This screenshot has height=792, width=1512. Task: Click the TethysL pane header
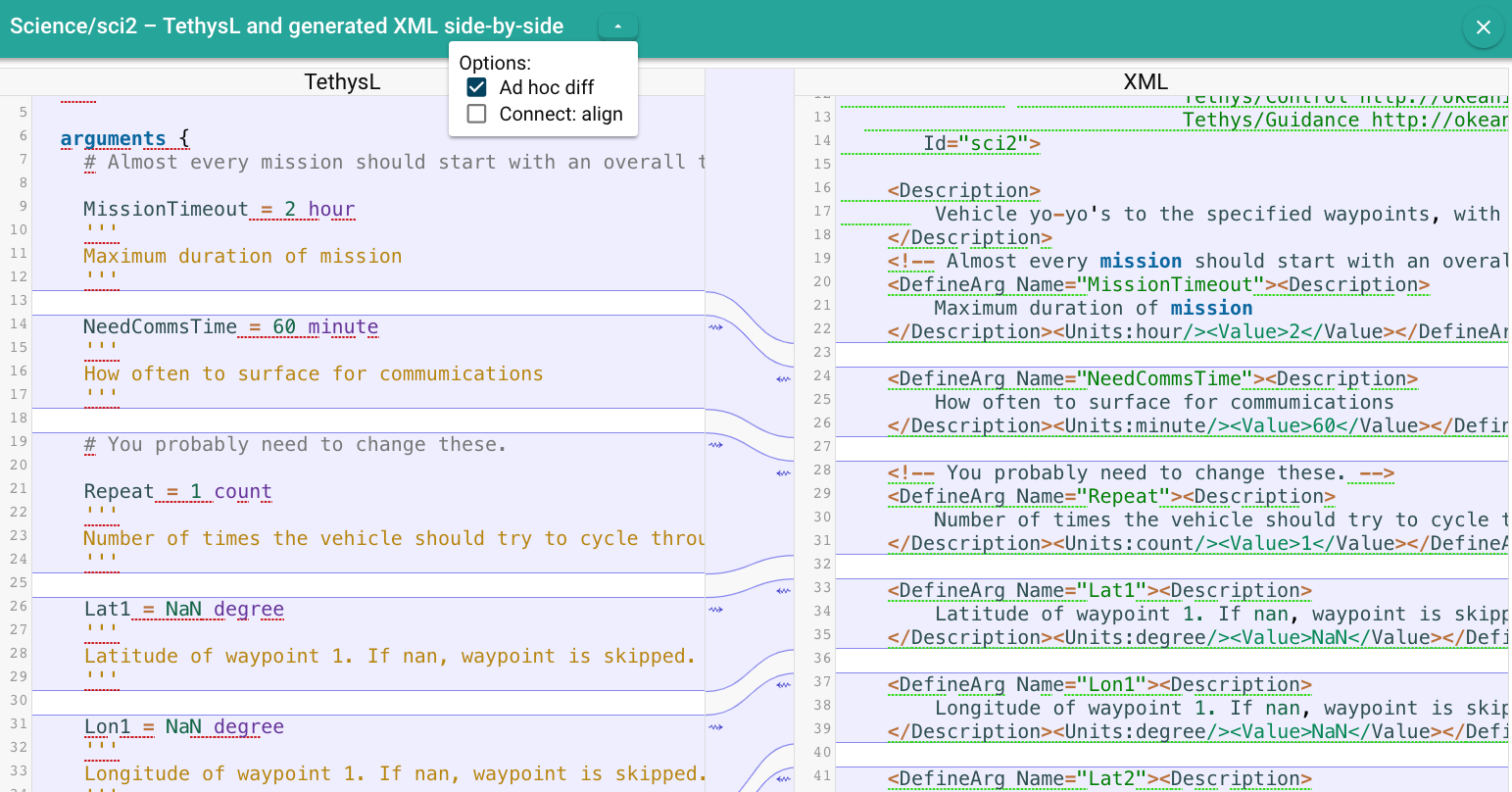(342, 82)
